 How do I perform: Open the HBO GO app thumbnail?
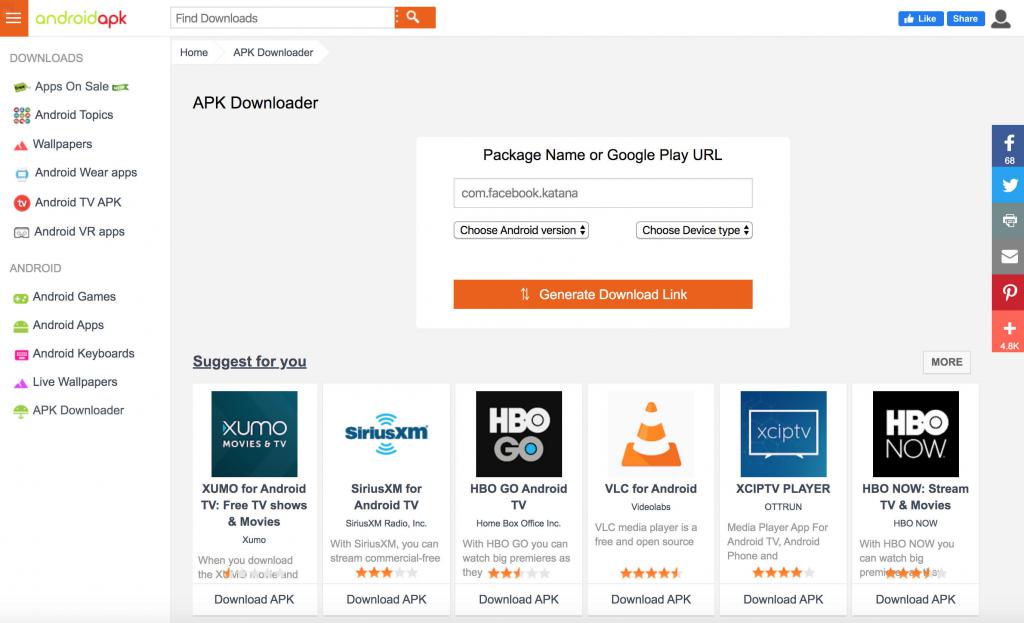518,434
